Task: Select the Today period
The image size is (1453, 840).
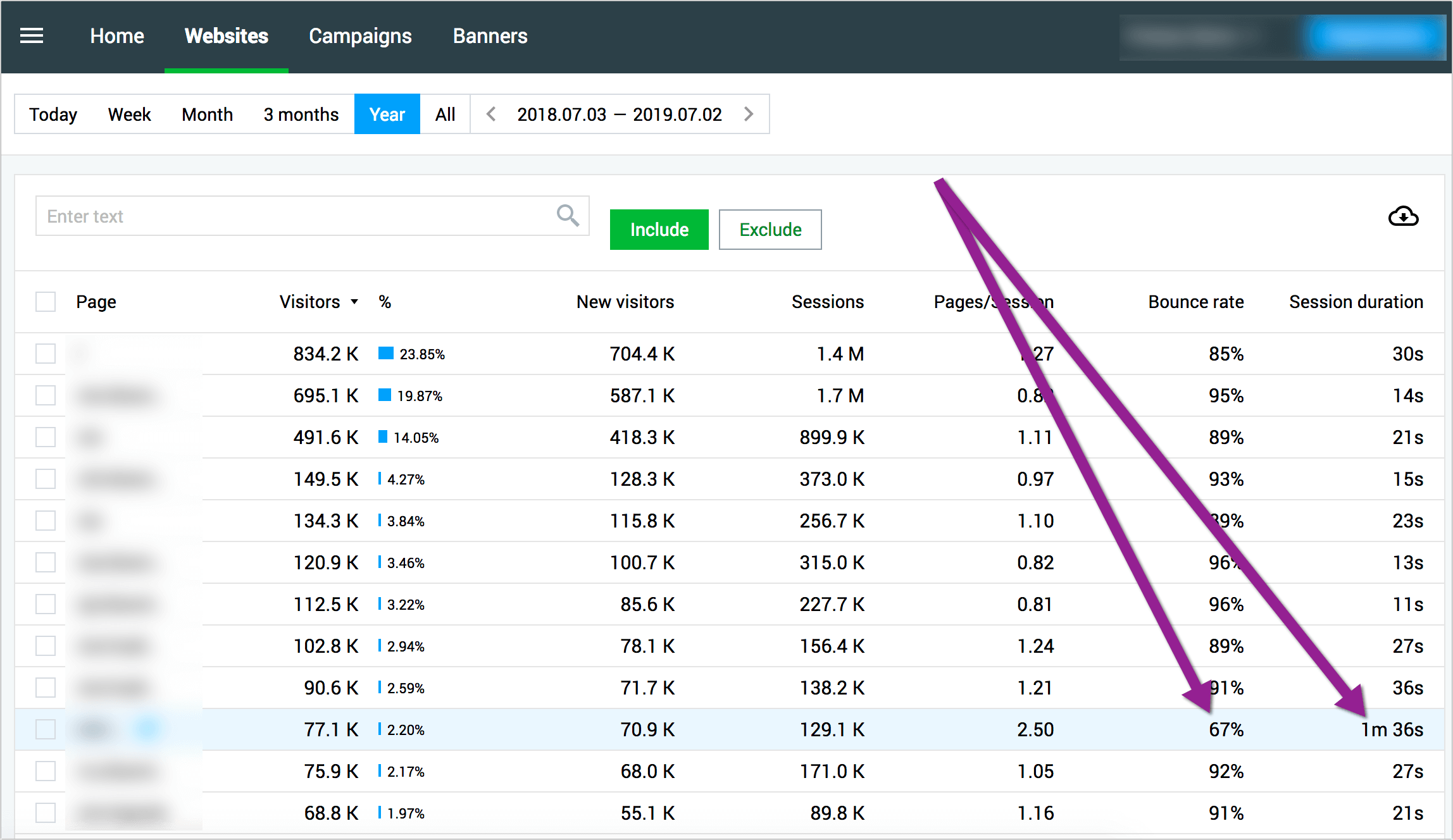Action: 53,114
